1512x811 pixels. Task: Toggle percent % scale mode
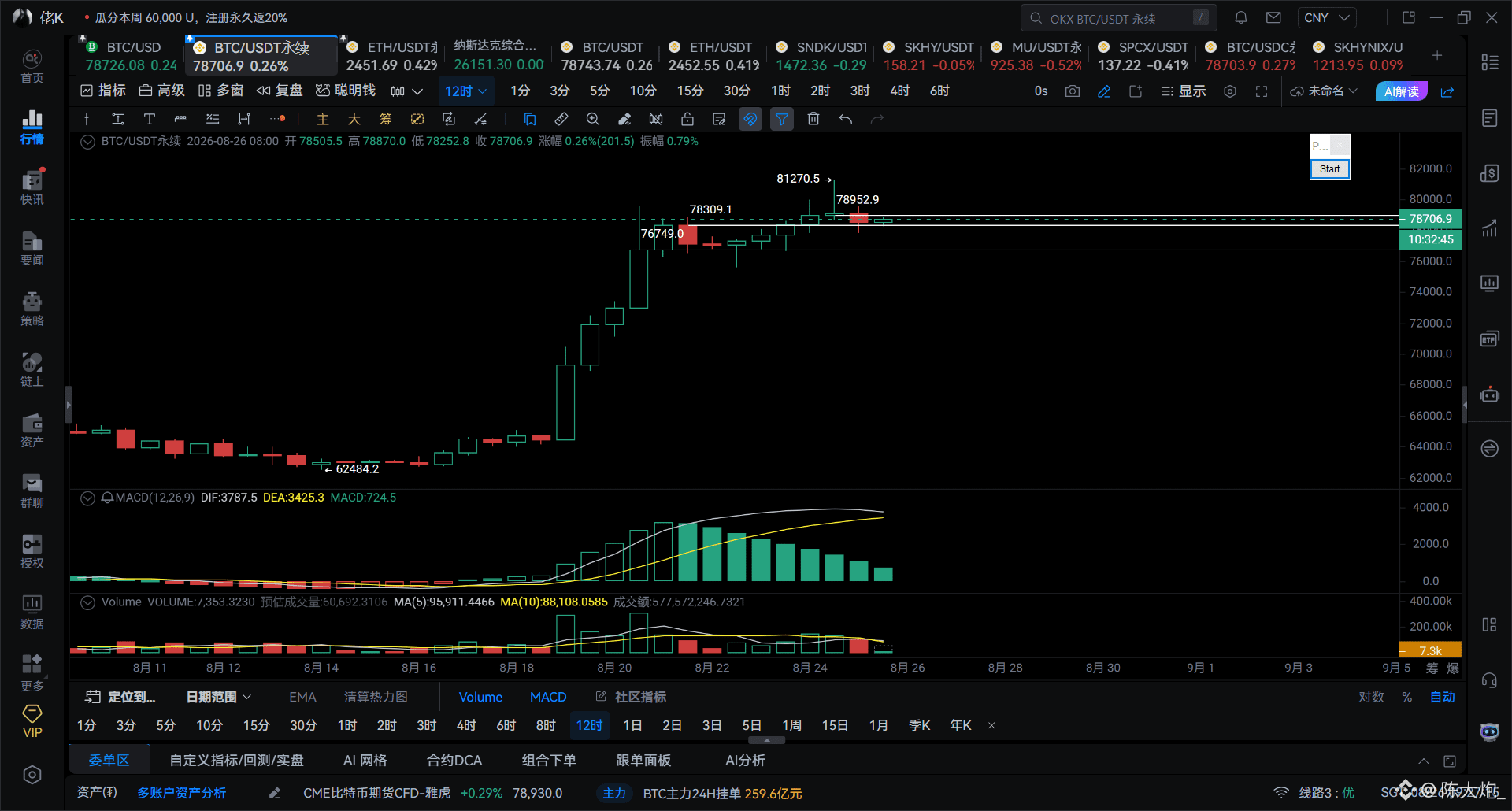pos(1407,697)
